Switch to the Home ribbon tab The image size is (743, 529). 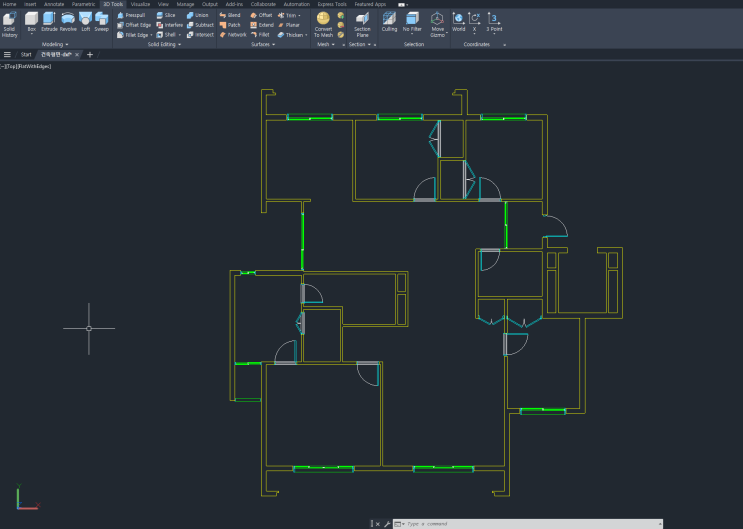tap(9, 4)
